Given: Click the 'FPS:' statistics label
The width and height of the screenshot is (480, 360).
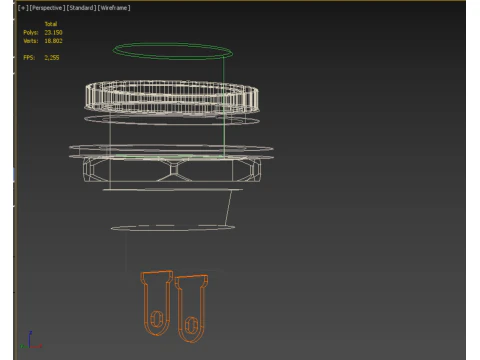Looking at the screenshot, I should click(x=29, y=57).
